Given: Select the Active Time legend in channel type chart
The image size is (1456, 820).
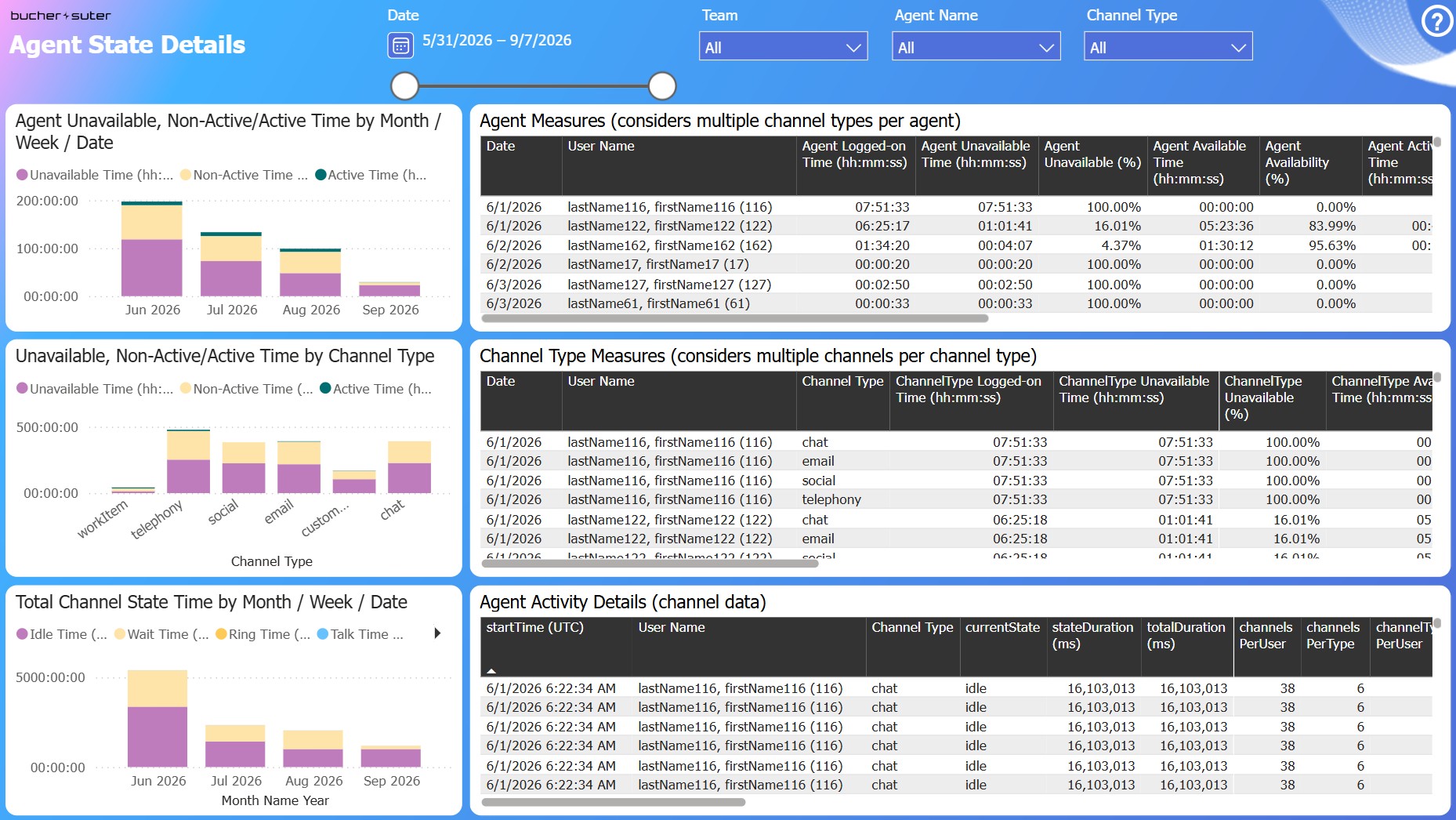Looking at the screenshot, I should 375,388.
